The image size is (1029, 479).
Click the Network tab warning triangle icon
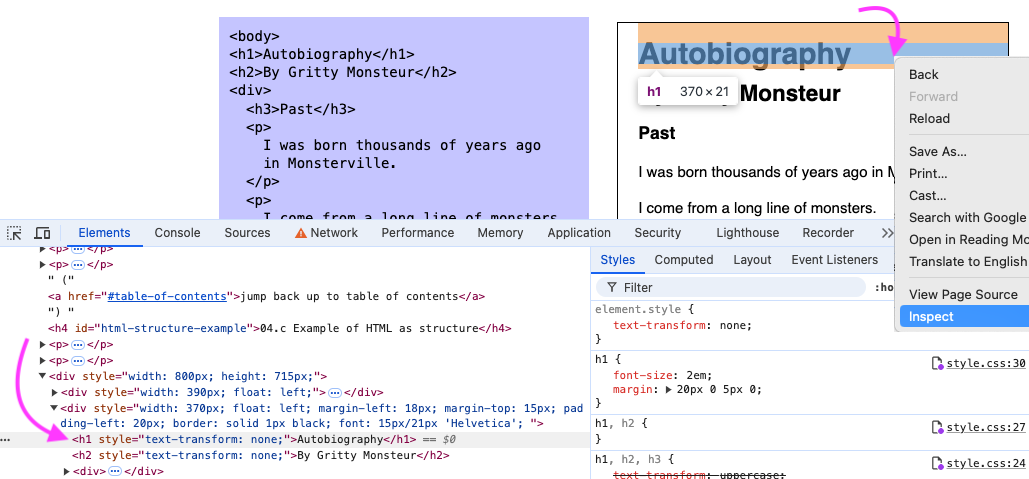[300, 233]
